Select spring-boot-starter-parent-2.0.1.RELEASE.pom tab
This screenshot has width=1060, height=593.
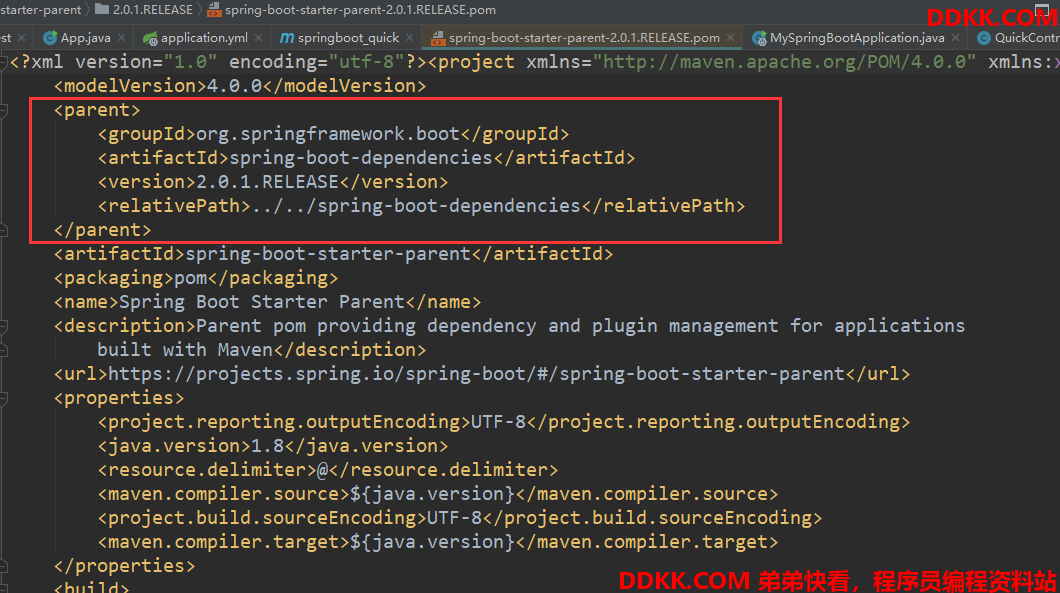584,38
